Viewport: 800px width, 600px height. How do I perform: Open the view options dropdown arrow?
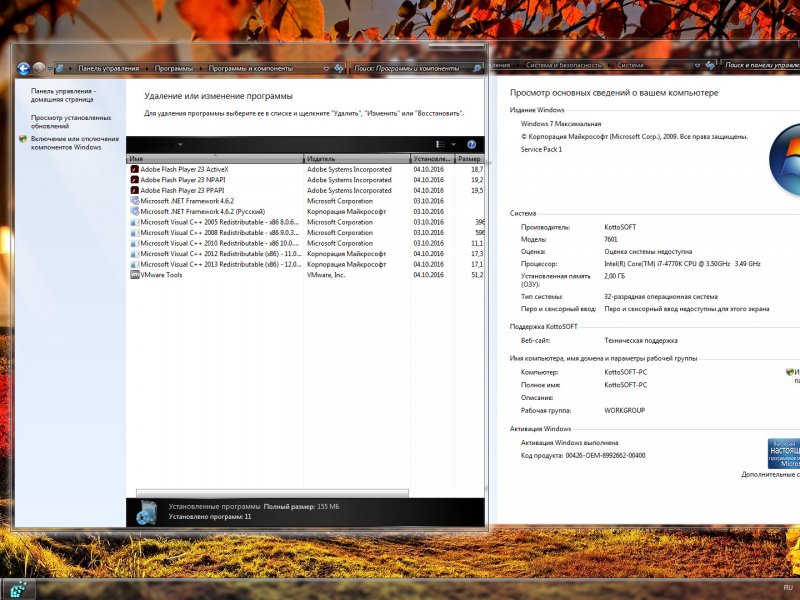coord(453,145)
